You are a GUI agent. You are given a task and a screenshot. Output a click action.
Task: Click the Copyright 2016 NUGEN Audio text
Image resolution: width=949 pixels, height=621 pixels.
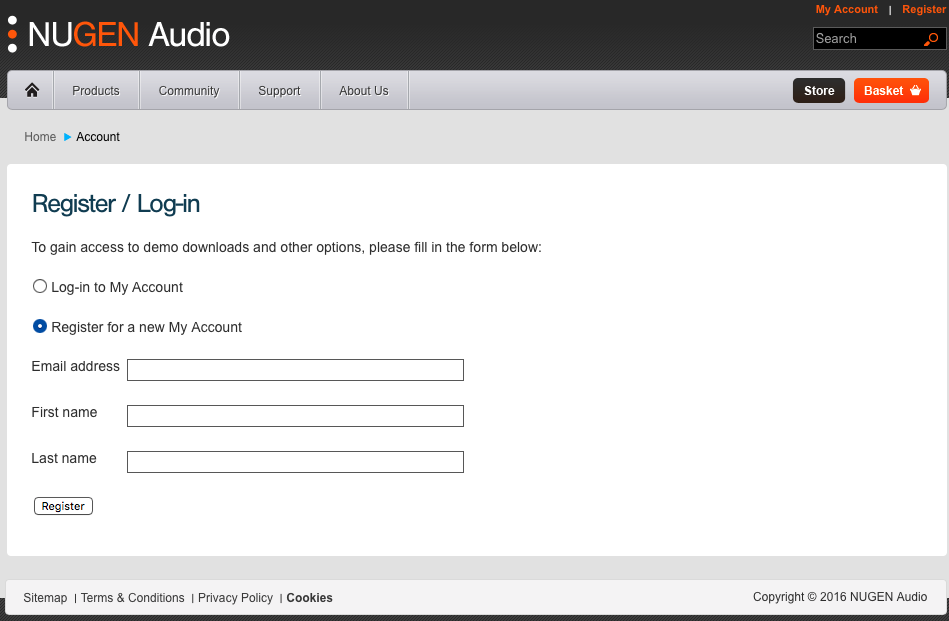click(840, 597)
